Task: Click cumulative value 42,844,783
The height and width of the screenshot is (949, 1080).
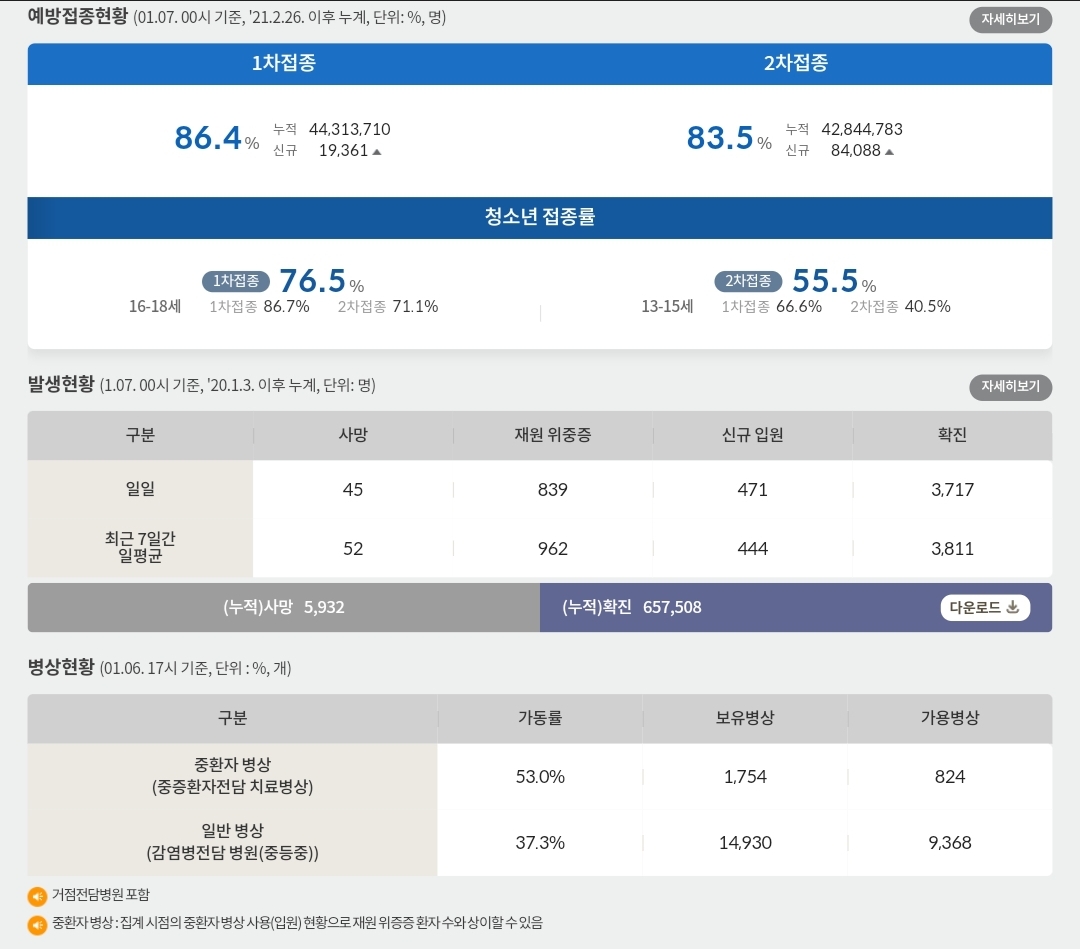Action: [x=862, y=129]
